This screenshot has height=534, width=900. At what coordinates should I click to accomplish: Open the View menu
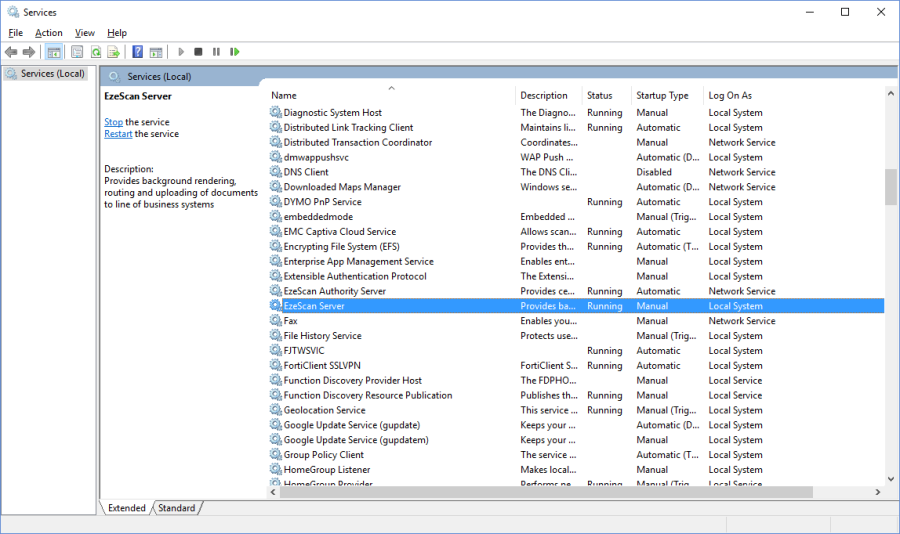click(x=85, y=33)
